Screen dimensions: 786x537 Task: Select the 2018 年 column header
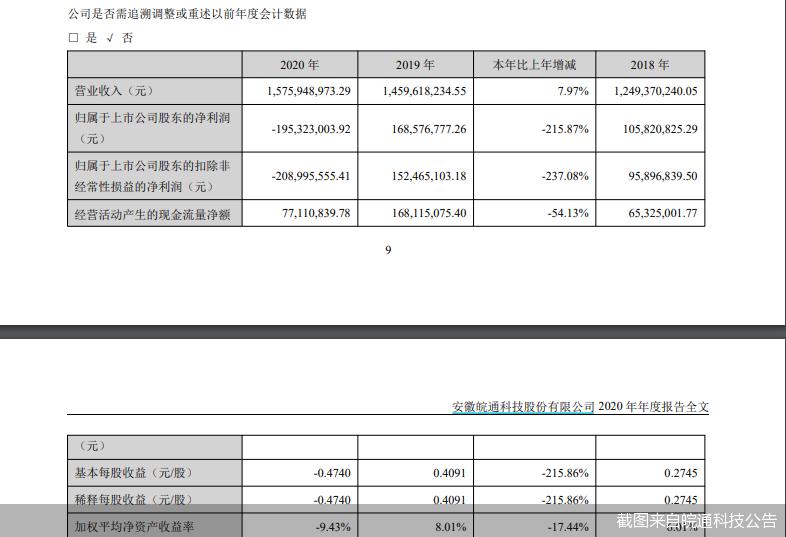coord(650,65)
